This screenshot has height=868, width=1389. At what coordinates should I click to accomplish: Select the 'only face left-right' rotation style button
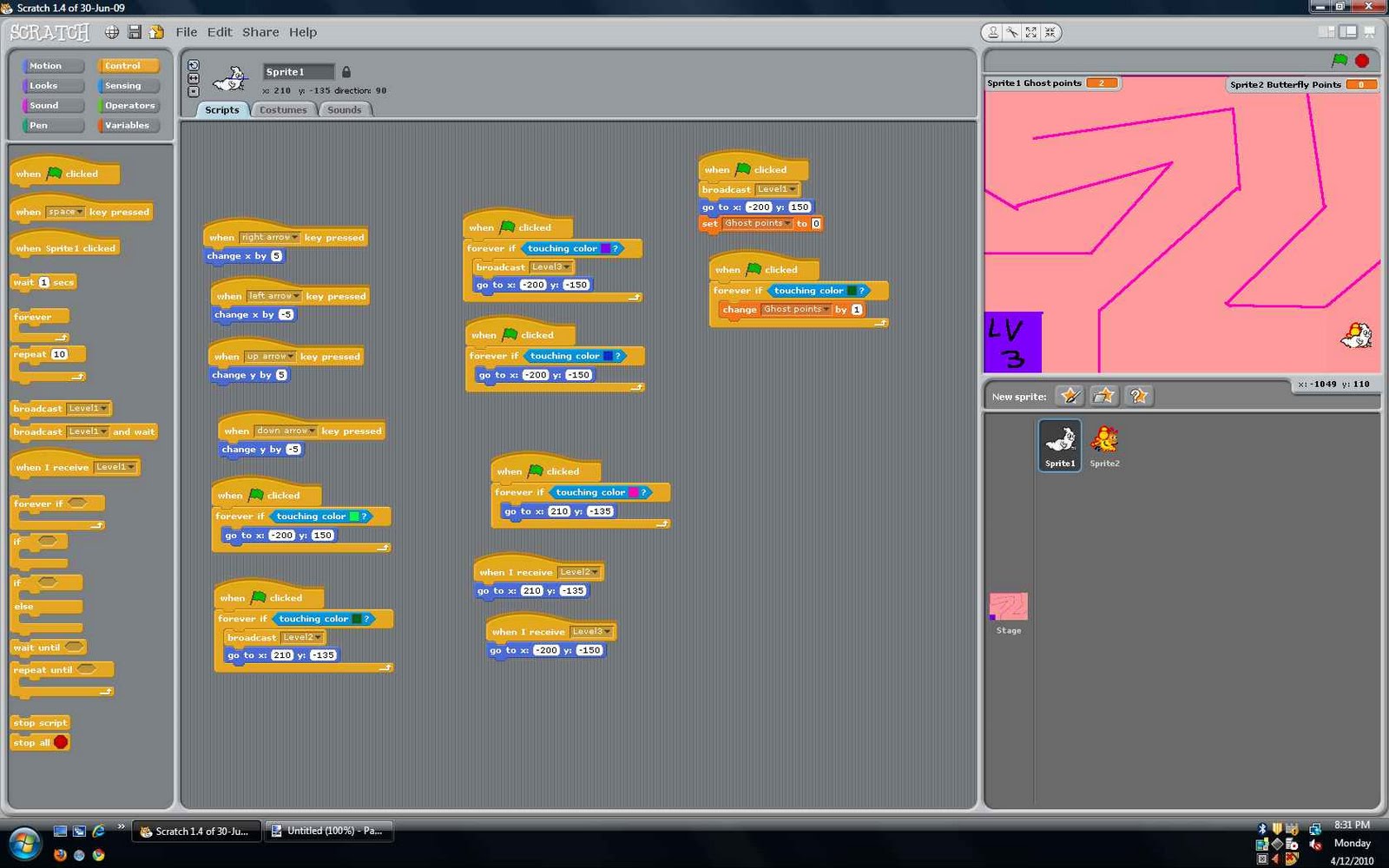pos(194,78)
